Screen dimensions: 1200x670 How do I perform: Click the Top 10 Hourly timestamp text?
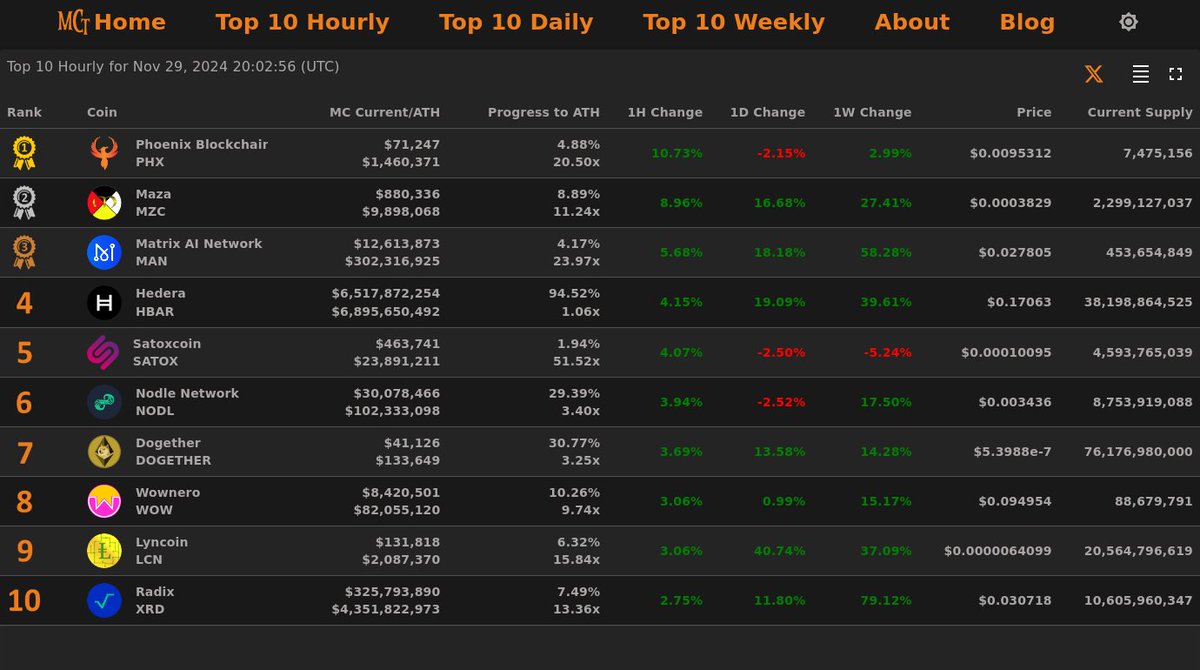tap(173, 67)
